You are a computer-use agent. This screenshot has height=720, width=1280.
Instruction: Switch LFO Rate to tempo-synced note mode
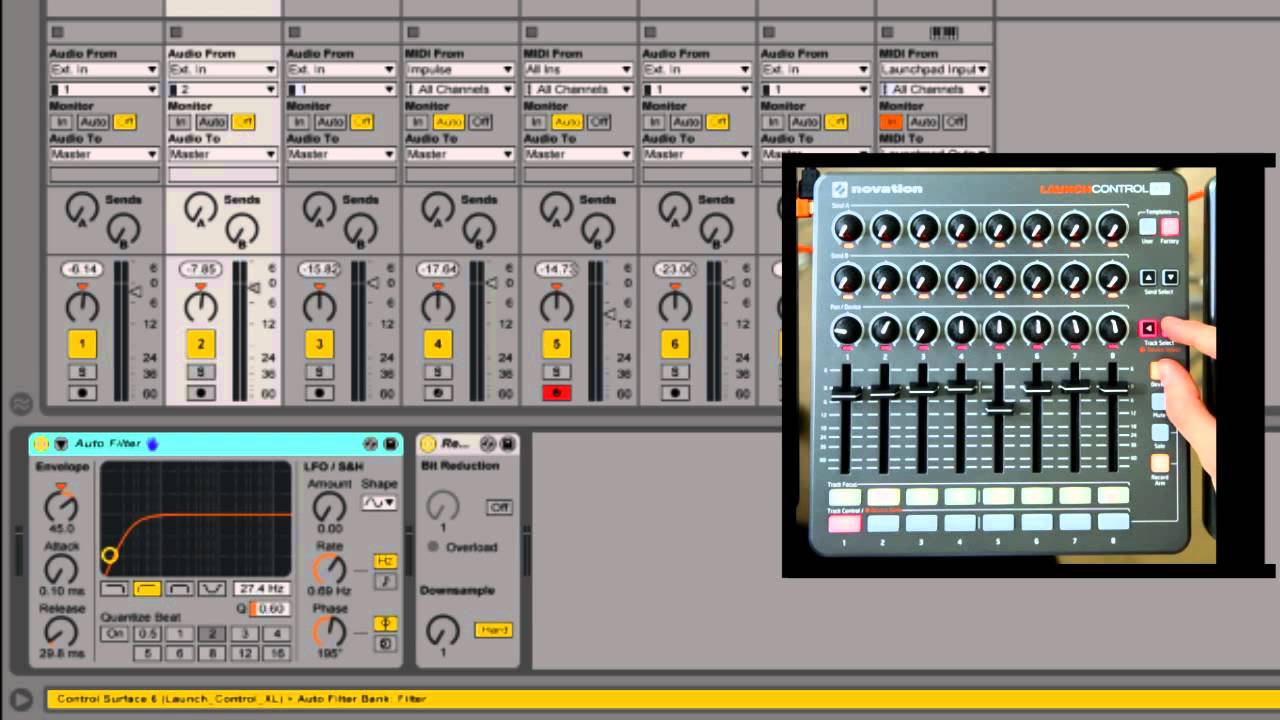[386, 583]
